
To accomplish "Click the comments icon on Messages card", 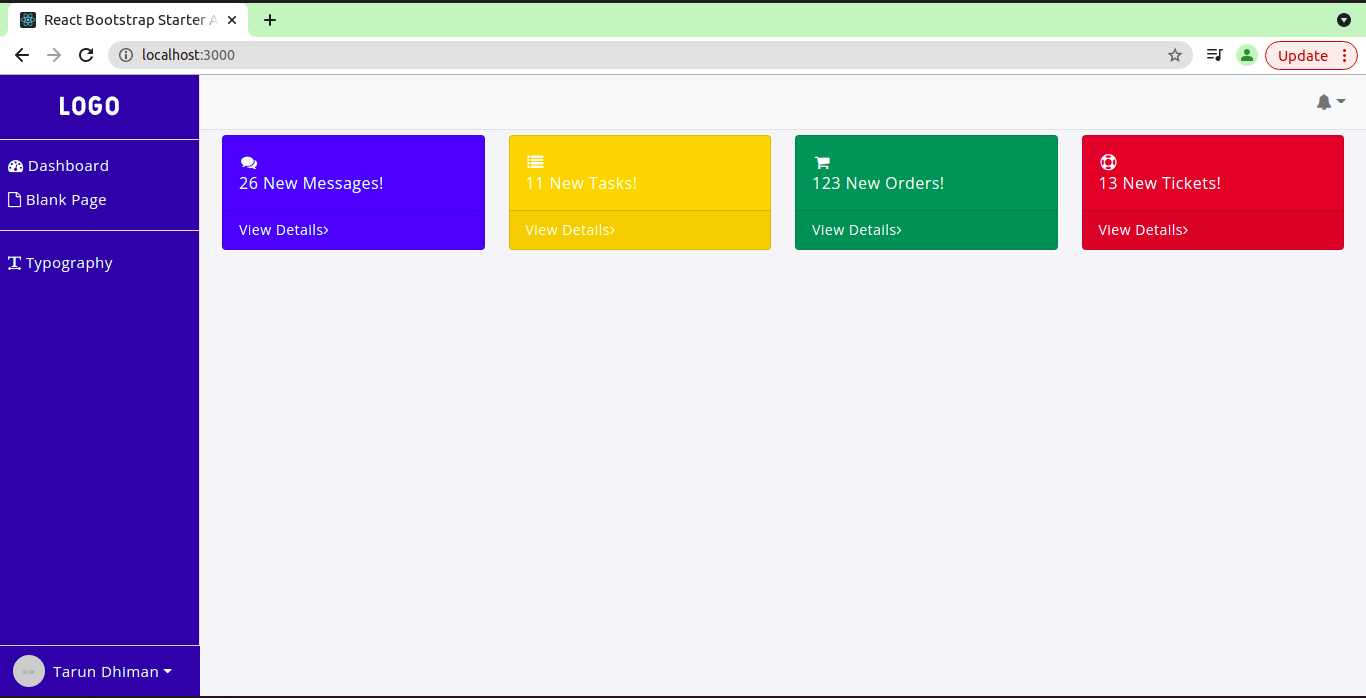I will (249, 162).
